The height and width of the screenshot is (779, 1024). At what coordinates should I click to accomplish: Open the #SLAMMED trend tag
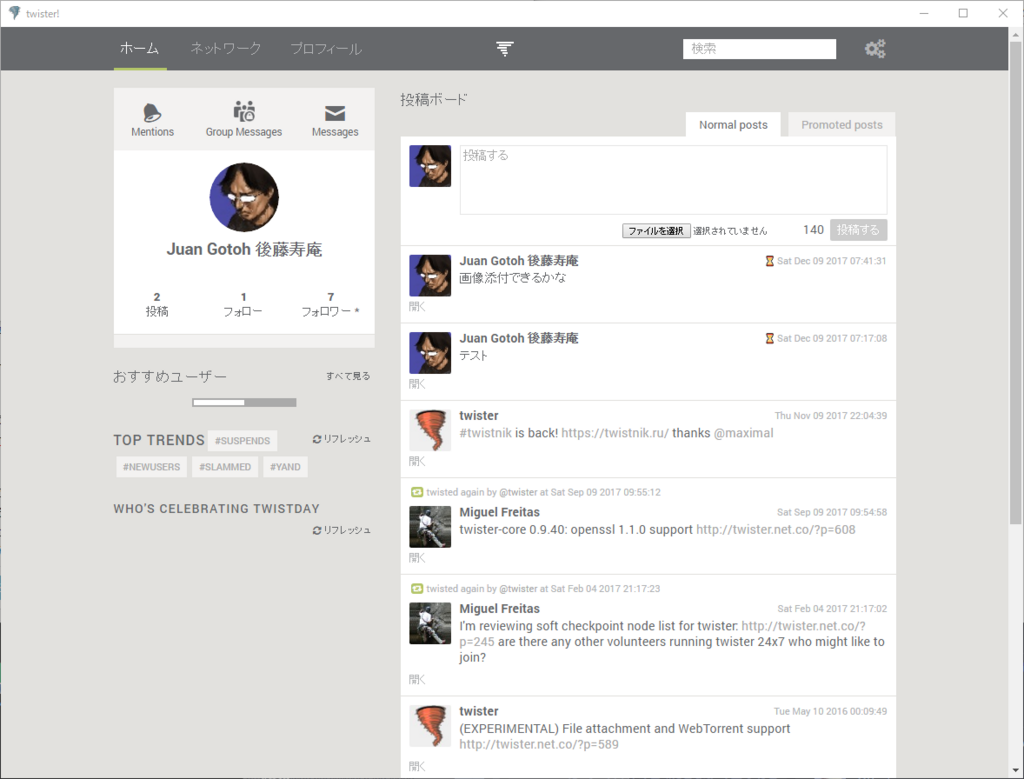pyautogui.click(x=225, y=467)
